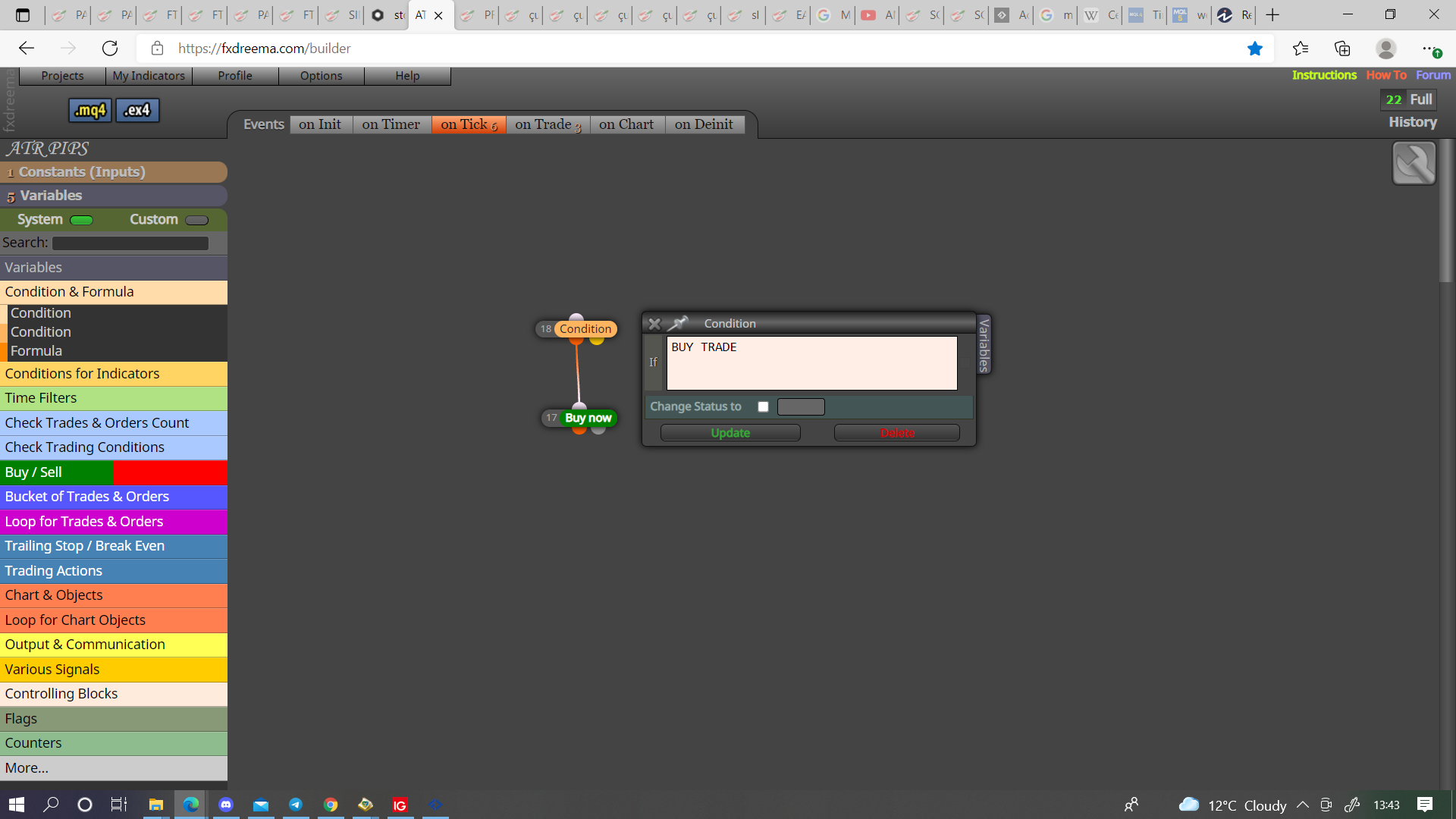Image resolution: width=1456 pixels, height=819 pixels.
Task: Expand Check Trades & Orders Count
Action: pos(114,423)
